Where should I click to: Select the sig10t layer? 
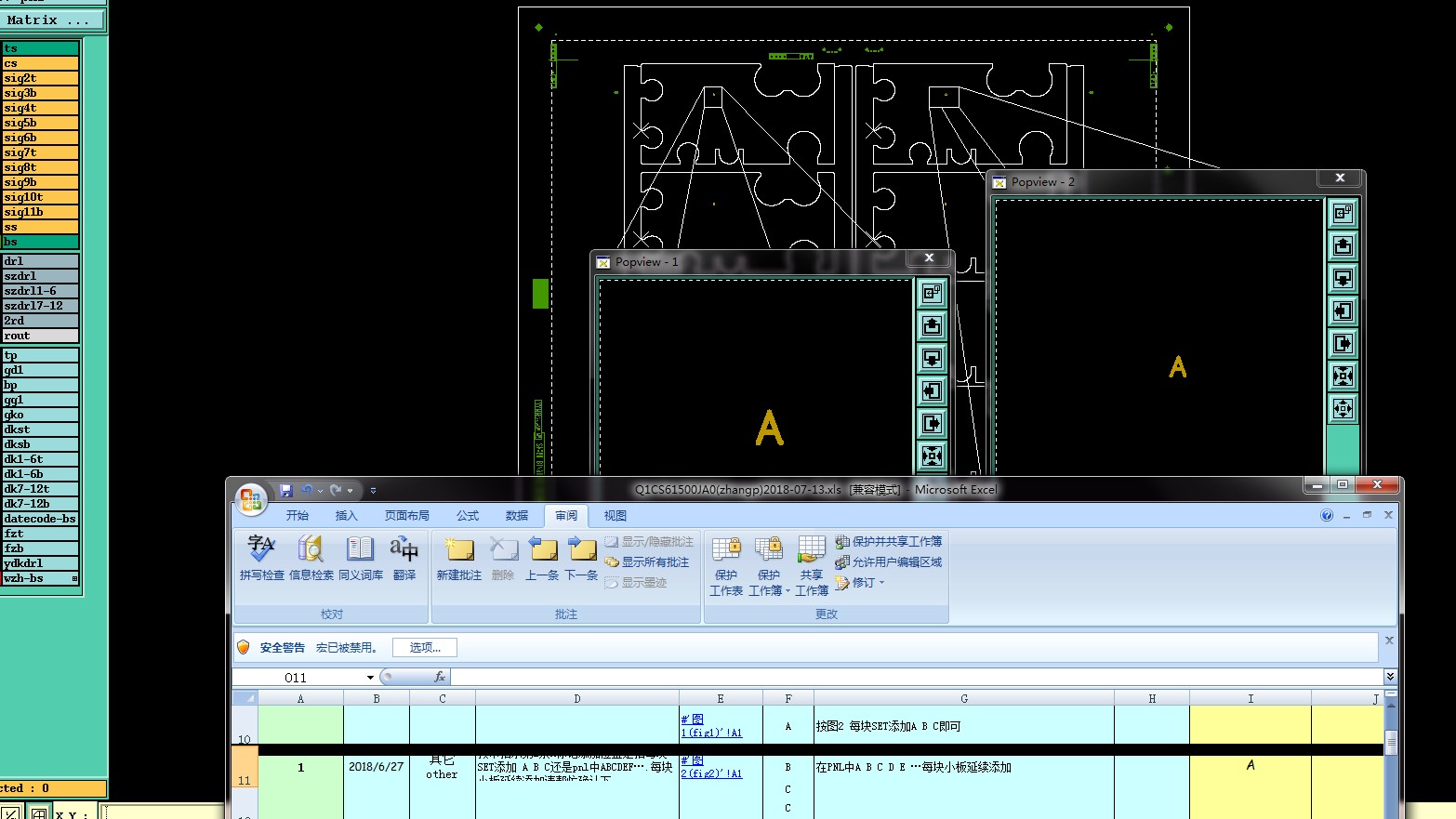tap(40, 197)
